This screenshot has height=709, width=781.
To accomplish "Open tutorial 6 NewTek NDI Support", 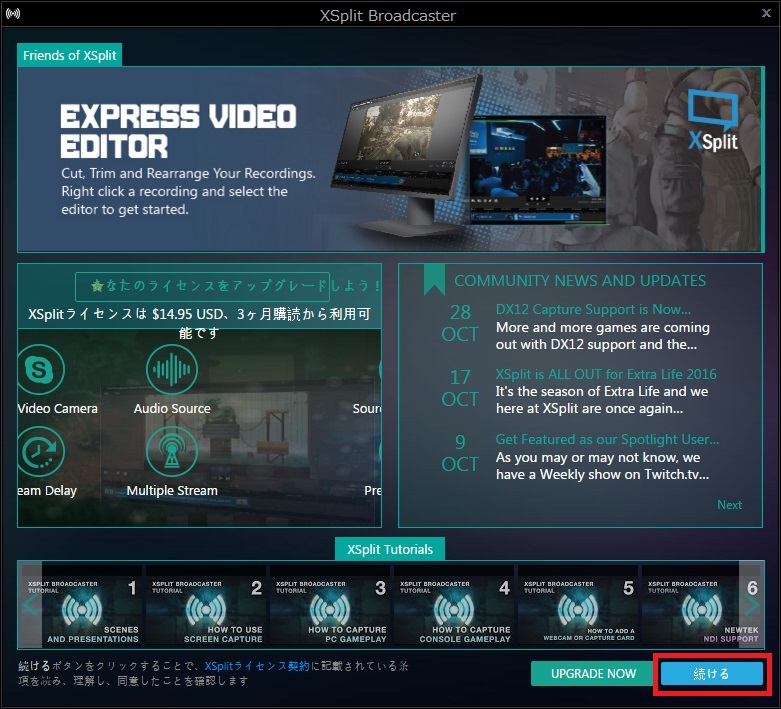I will click(702, 604).
